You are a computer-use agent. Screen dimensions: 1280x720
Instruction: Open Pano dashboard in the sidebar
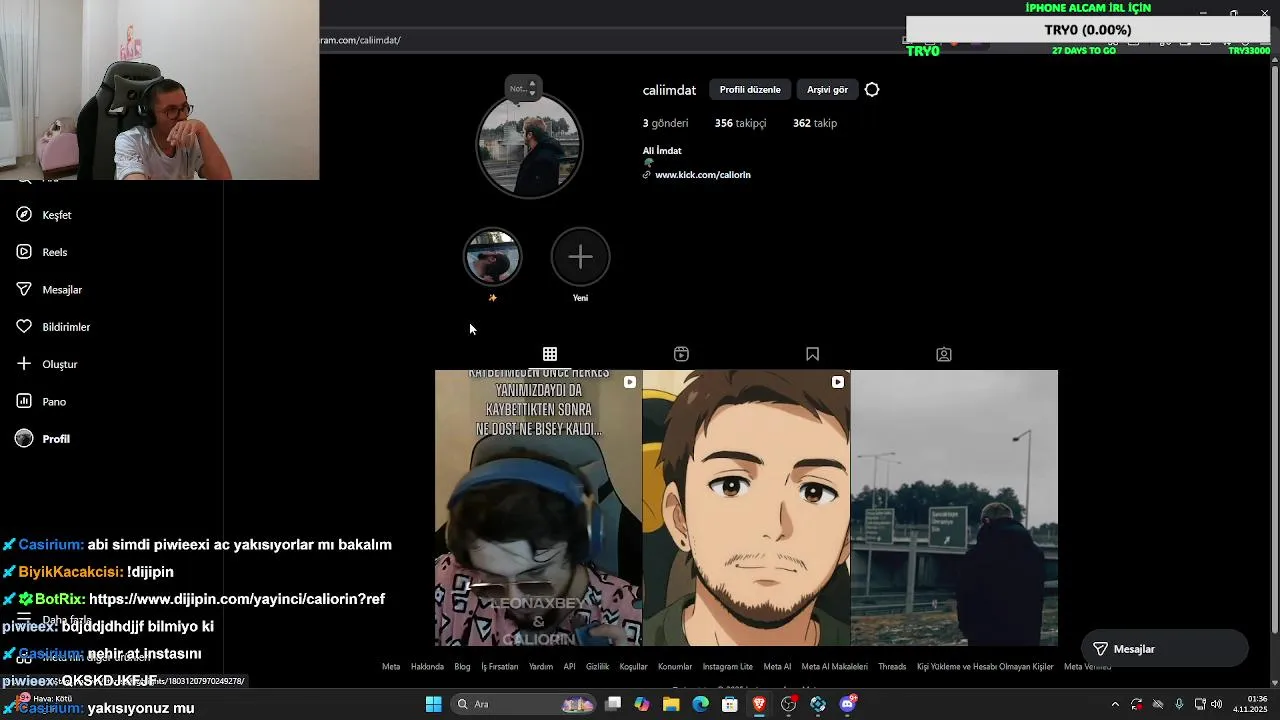pyautogui.click(x=41, y=402)
